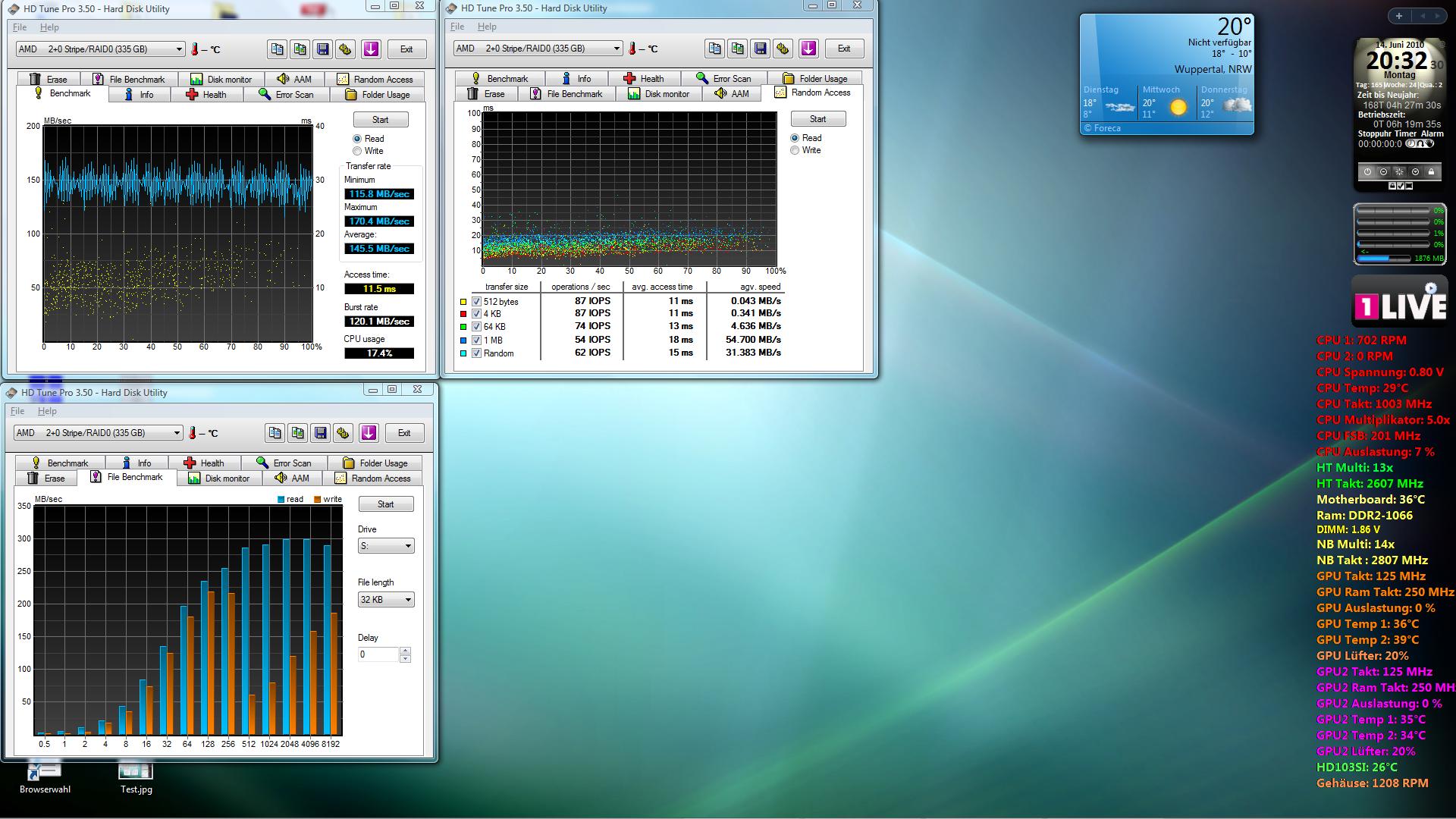
Task: Click copy screenshot icon in File Benchmark window
Action: coord(297,433)
